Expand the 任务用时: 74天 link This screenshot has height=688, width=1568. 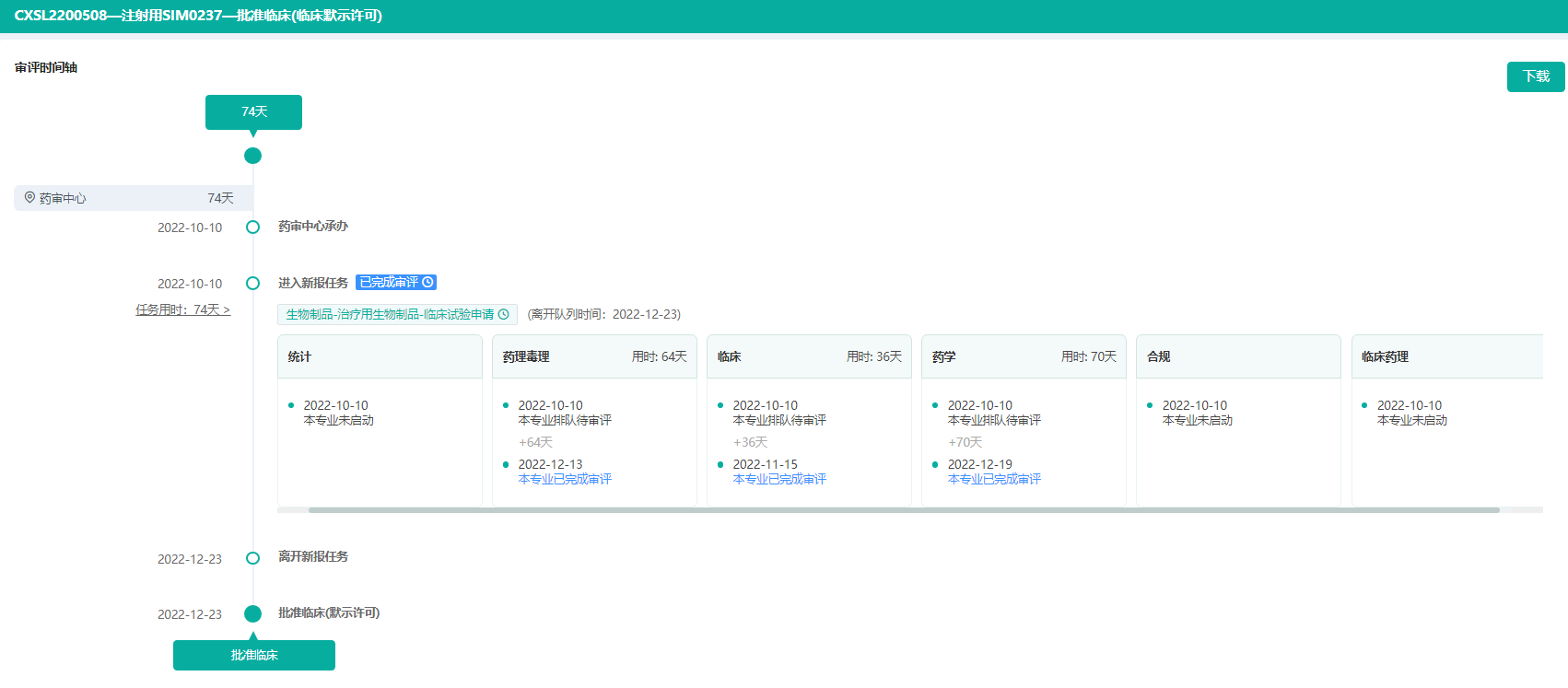point(182,310)
